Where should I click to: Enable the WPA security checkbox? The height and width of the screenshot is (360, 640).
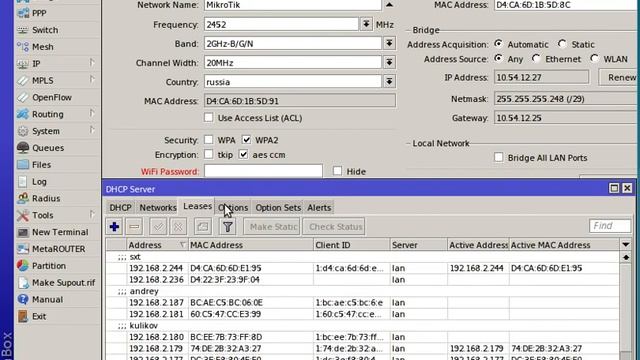pos(209,140)
